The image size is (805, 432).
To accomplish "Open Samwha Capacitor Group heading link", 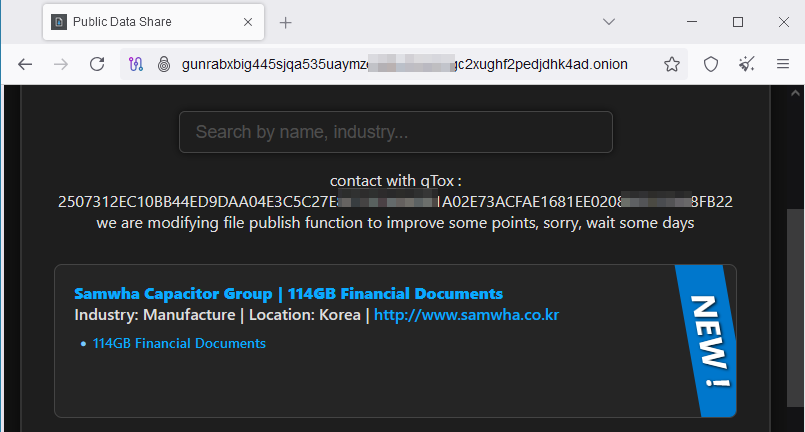I will [x=289, y=293].
